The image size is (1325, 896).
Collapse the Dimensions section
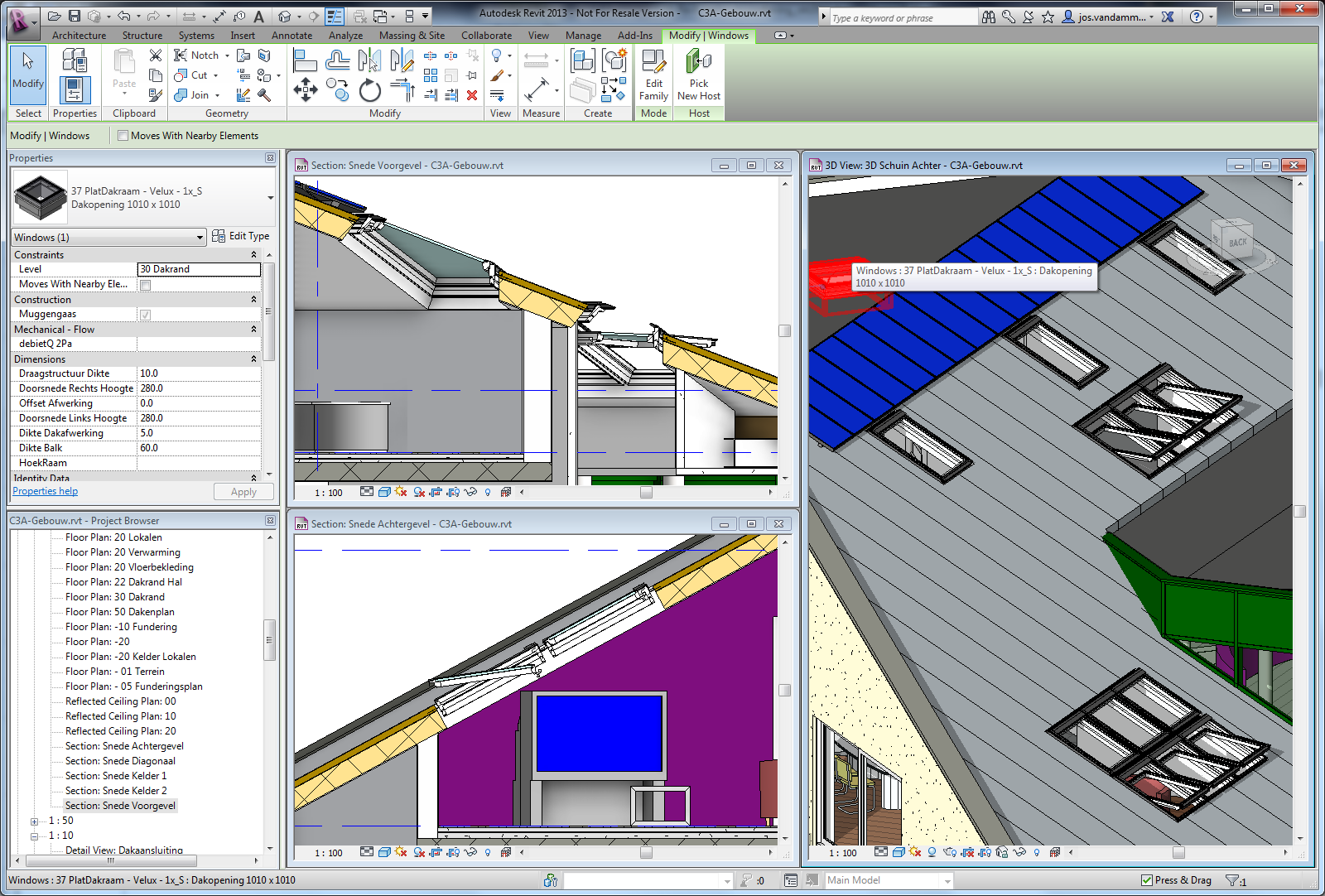(x=253, y=359)
